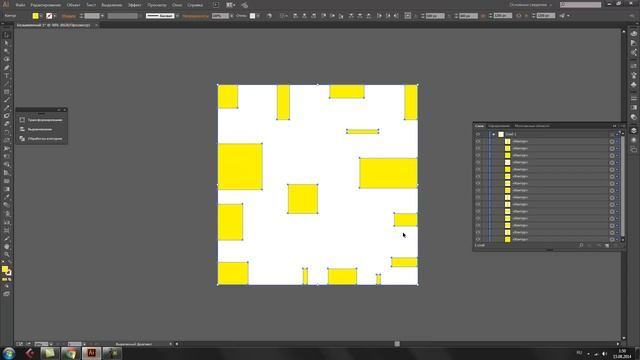This screenshot has width=640, height=360.
Task: Click the target circle of Слой 1
Action: (612, 134)
